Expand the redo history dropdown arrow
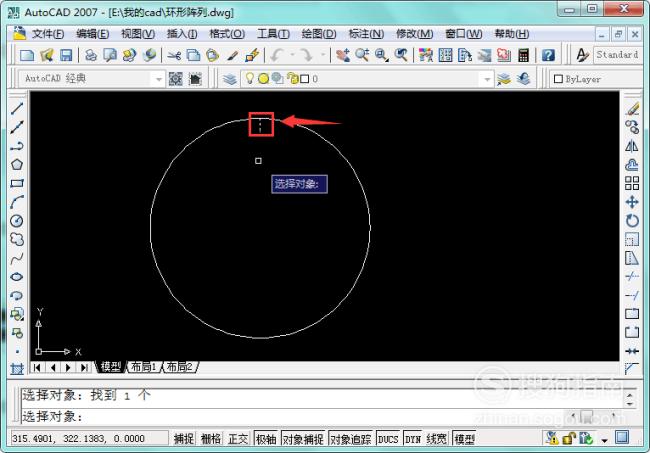The width and height of the screenshot is (650, 453). tap(323, 55)
